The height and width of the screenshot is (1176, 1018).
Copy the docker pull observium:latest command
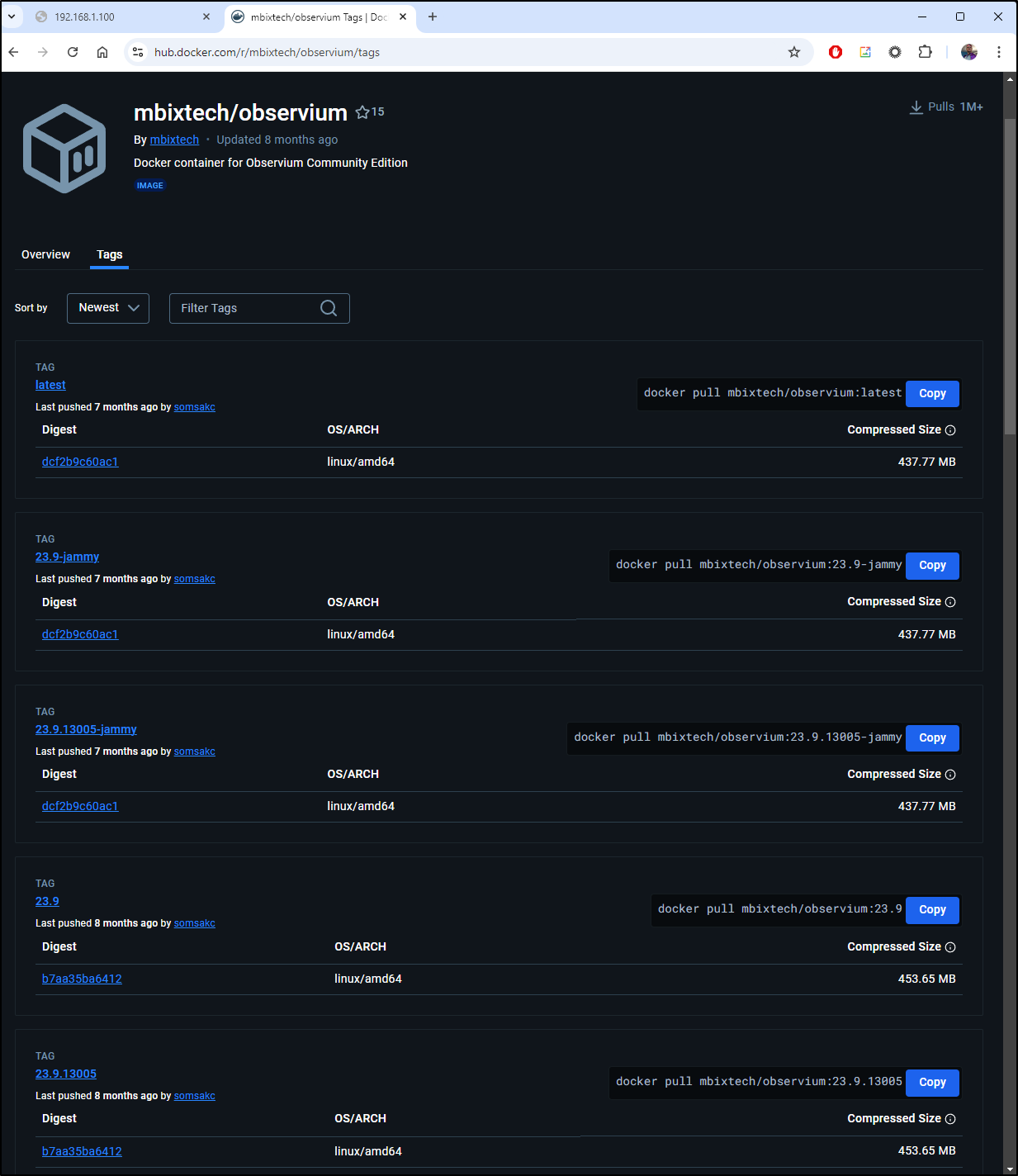(x=932, y=394)
